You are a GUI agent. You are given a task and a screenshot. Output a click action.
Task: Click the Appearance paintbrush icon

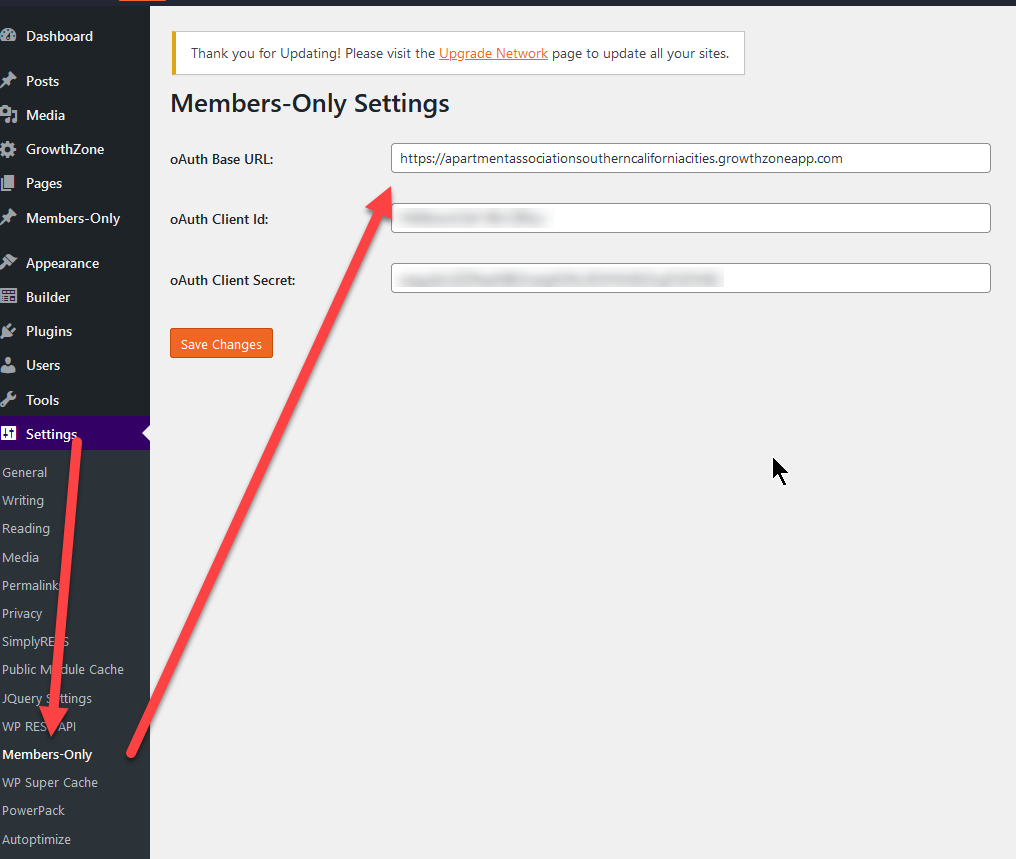point(8,263)
